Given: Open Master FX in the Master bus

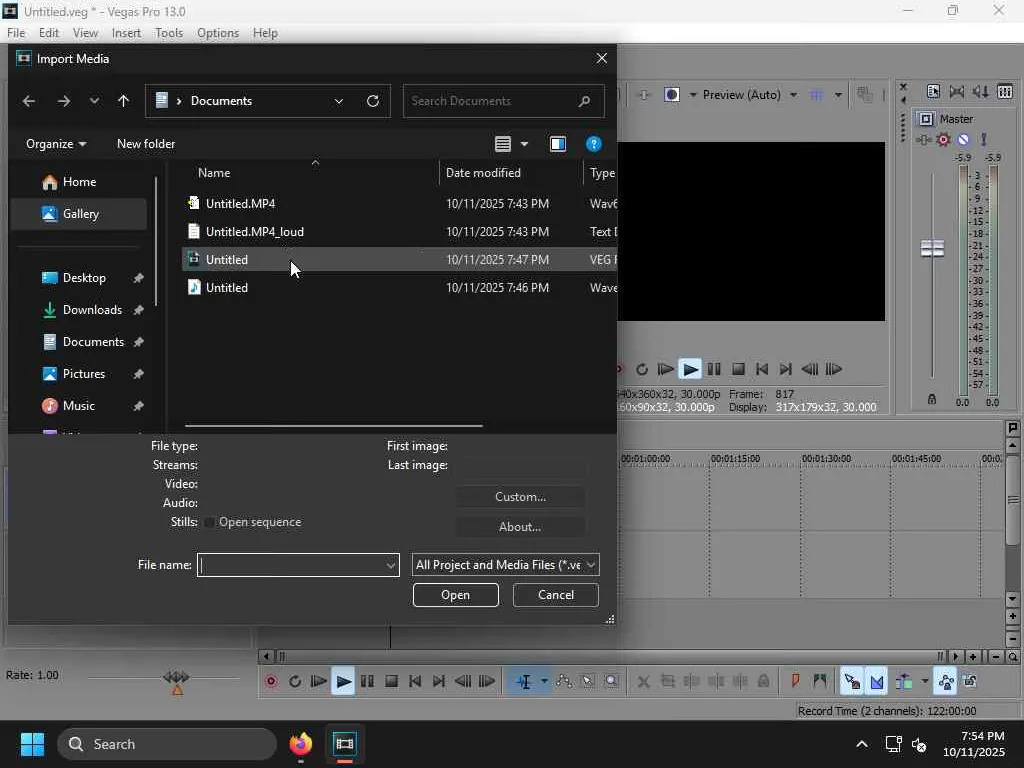Looking at the screenshot, I should 923,139.
